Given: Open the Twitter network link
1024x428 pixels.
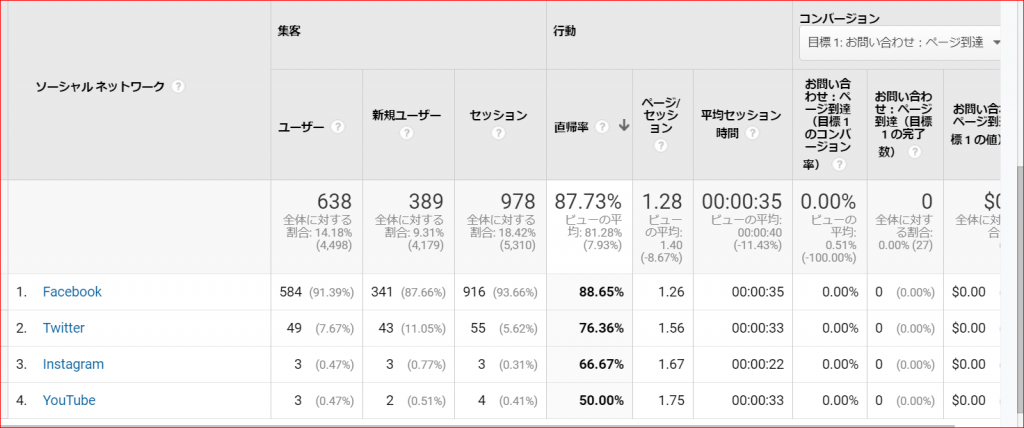Looking at the screenshot, I should click(64, 328).
